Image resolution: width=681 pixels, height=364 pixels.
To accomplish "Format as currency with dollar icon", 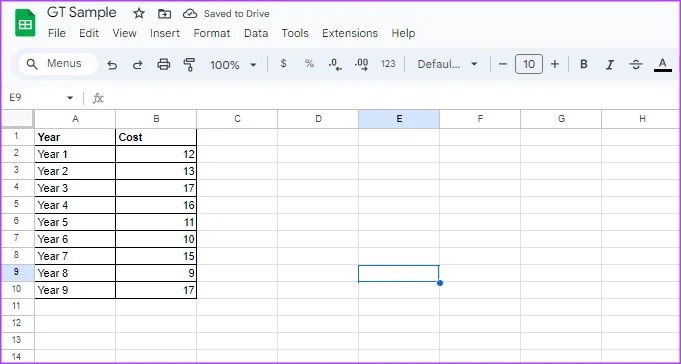I will [284, 64].
